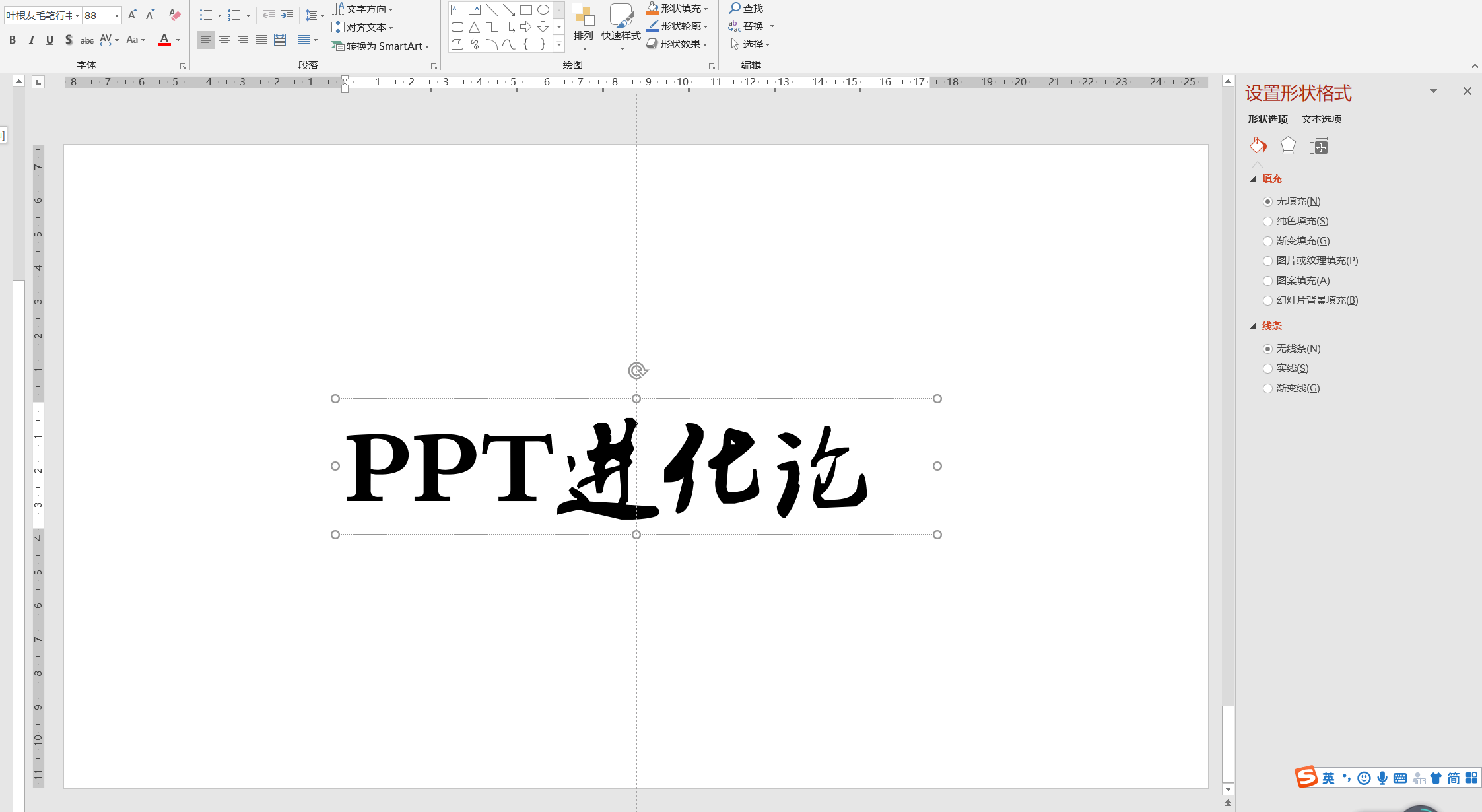
Task: Insert a rectangle shape
Action: 526,9
